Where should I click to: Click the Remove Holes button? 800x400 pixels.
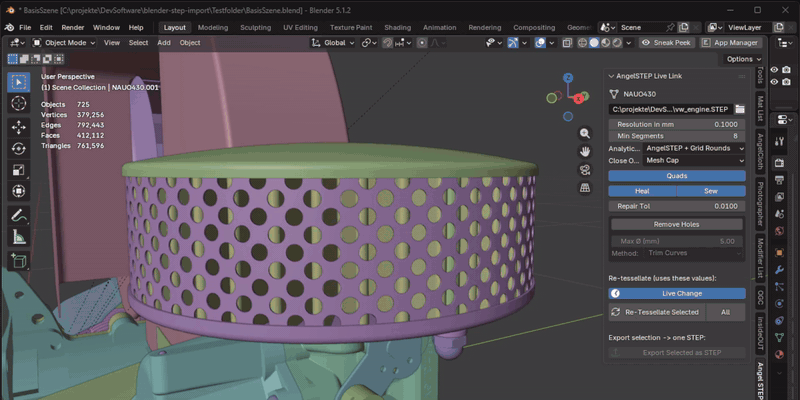point(677,224)
